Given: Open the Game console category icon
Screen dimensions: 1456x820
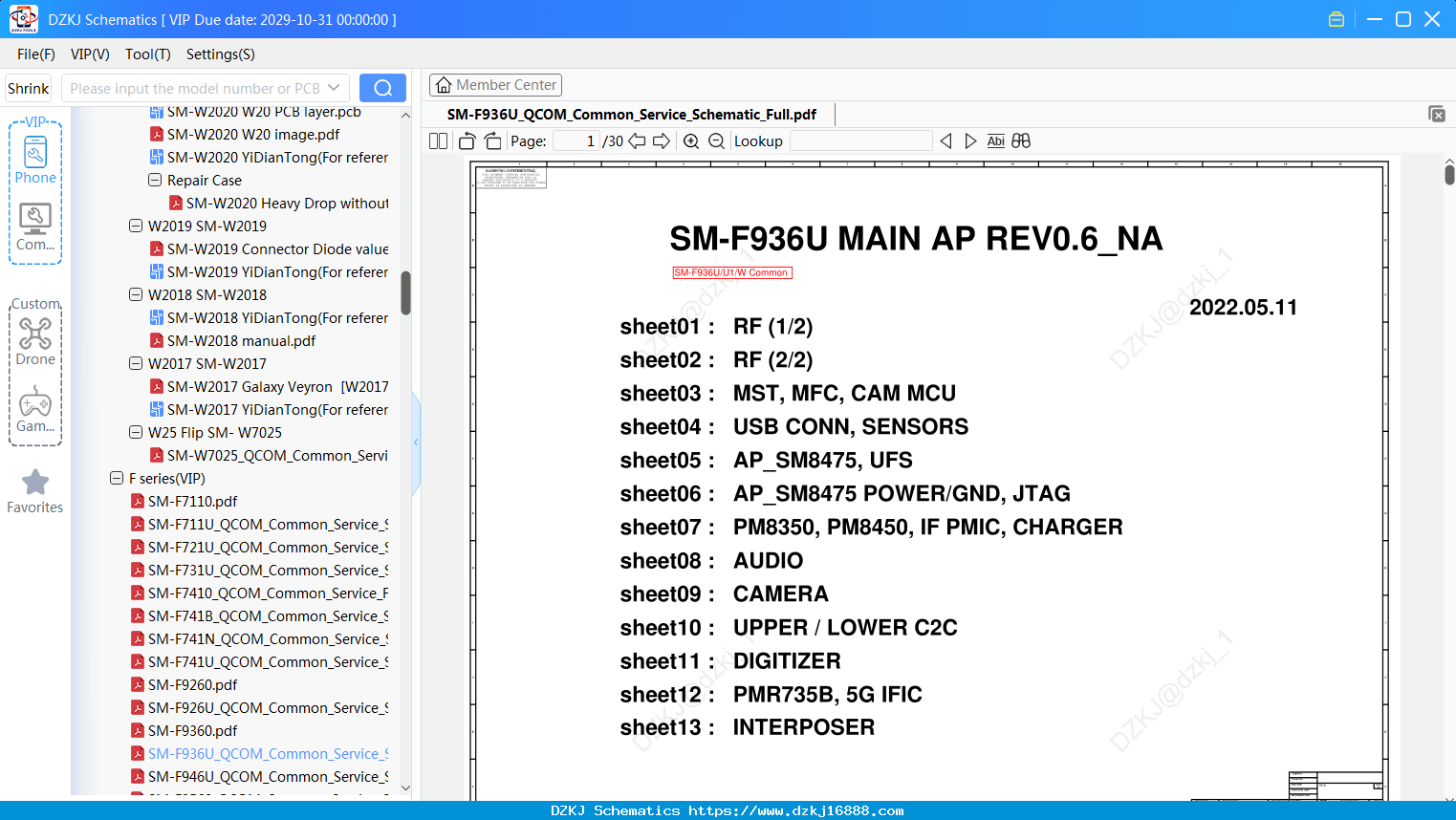Looking at the screenshot, I should tap(35, 409).
